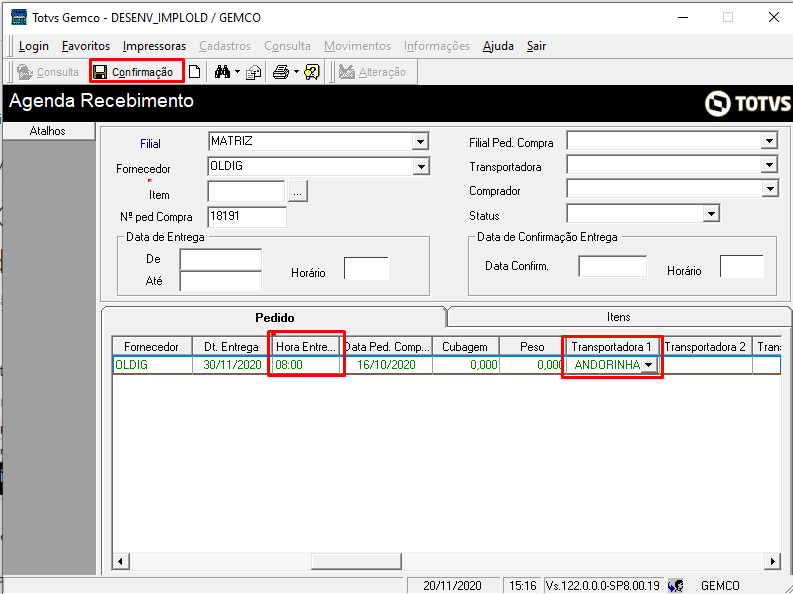Viewport: 793px width, 594px height.
Task: Click the binoculars search icon
Action: [x=222, y=72]
